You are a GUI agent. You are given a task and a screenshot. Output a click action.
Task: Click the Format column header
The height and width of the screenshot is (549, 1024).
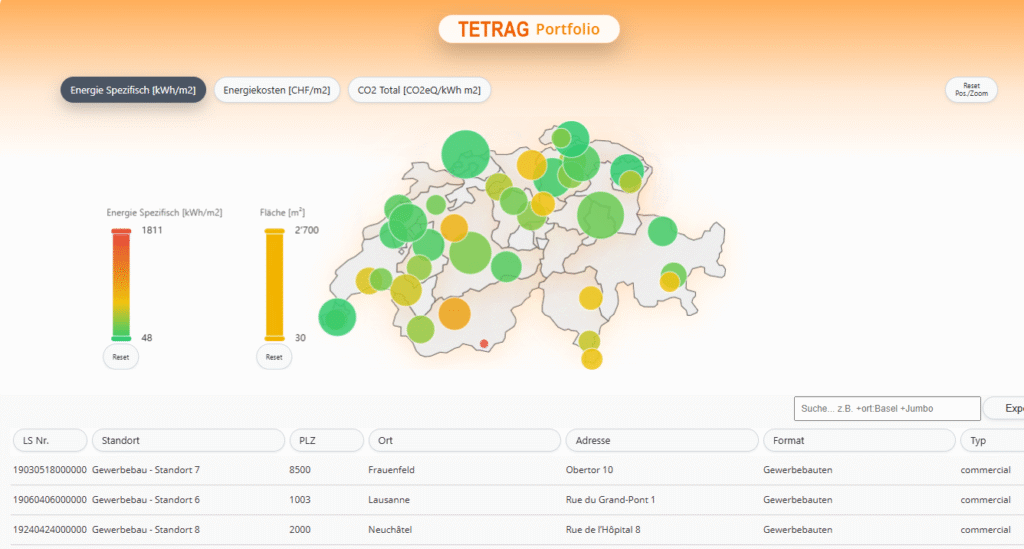857,440
